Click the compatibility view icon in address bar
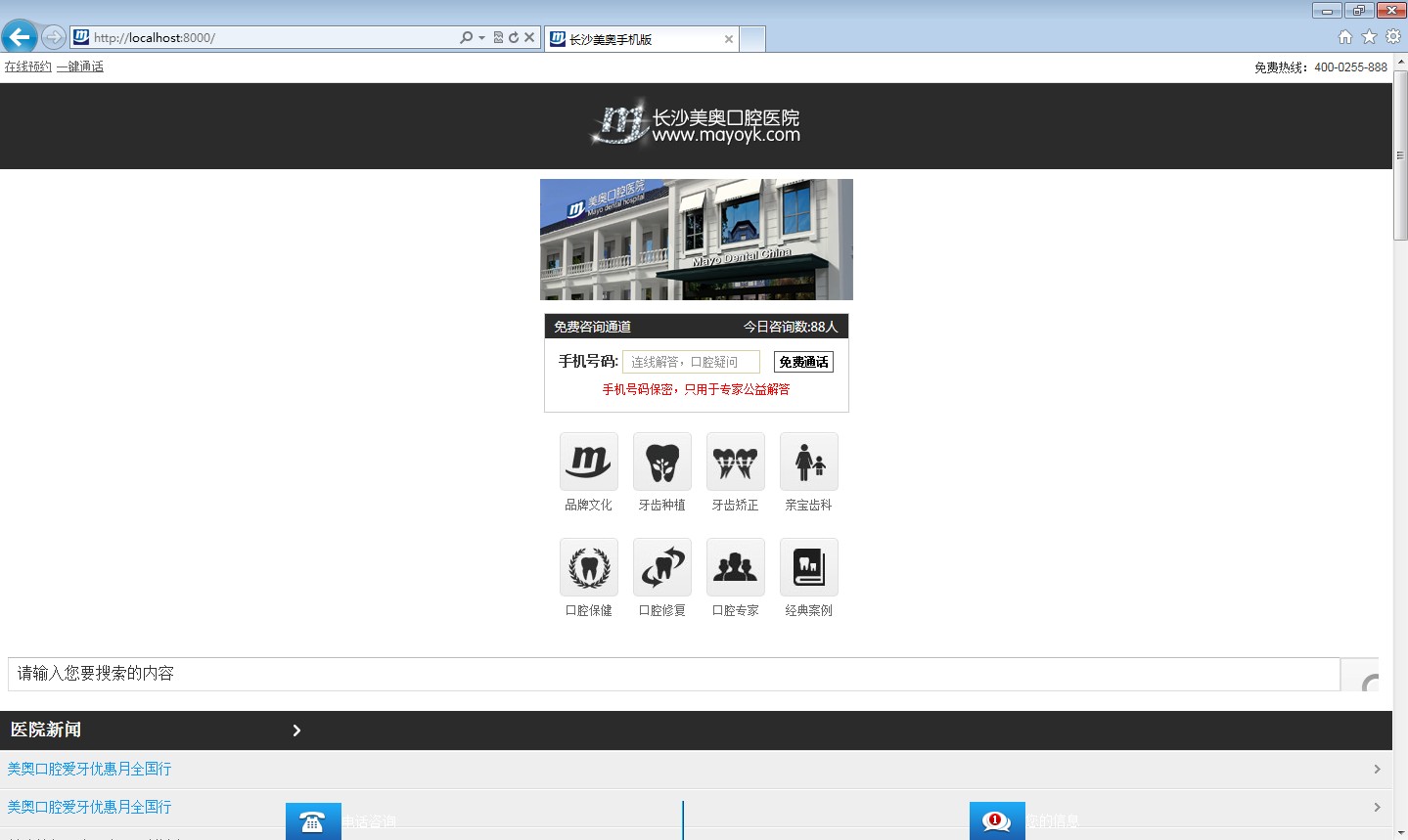This screenshot has width=1408, height=840. 498,37
